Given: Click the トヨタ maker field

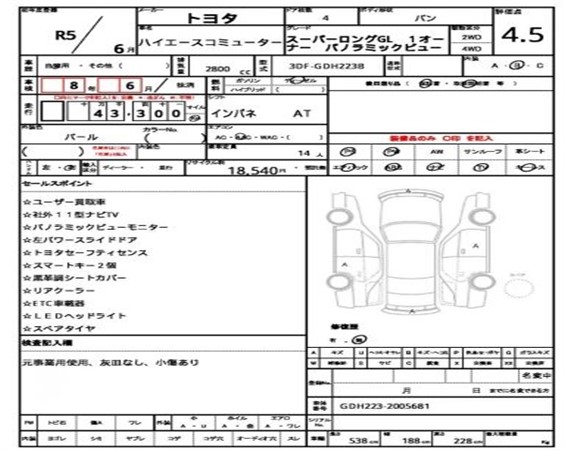Looking at the screenshot, I should tap(211, 18).
